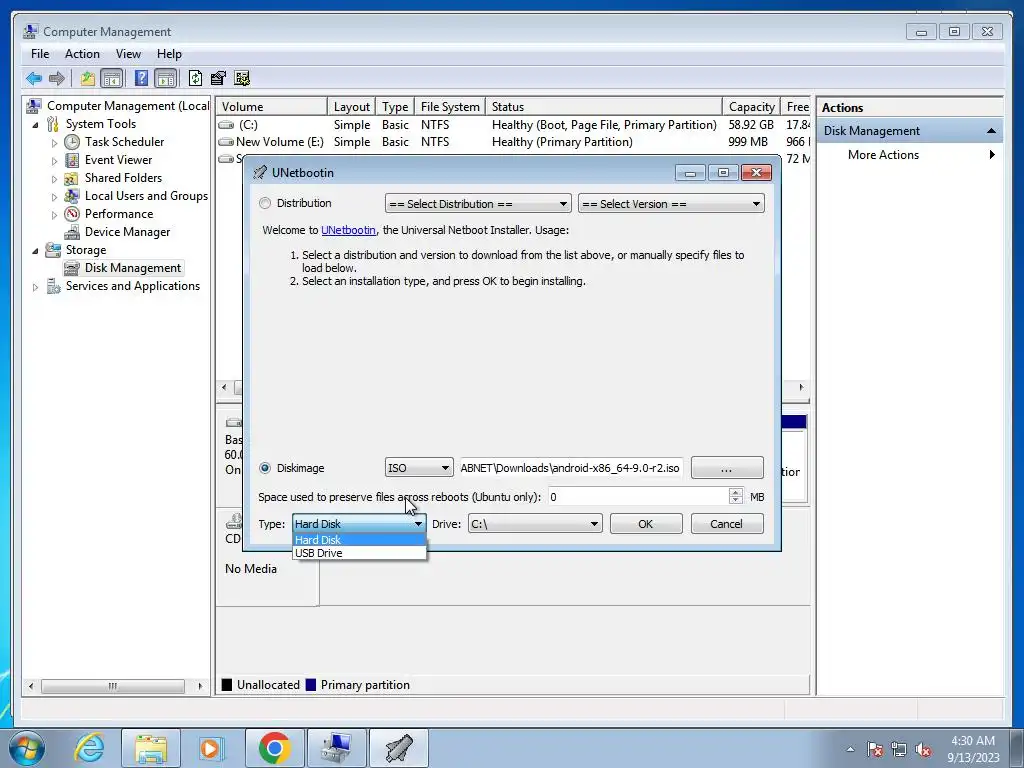Click the blue Help question mark icon
Viewport: 1024px width, 768px height.
click(x=141, y=78)
